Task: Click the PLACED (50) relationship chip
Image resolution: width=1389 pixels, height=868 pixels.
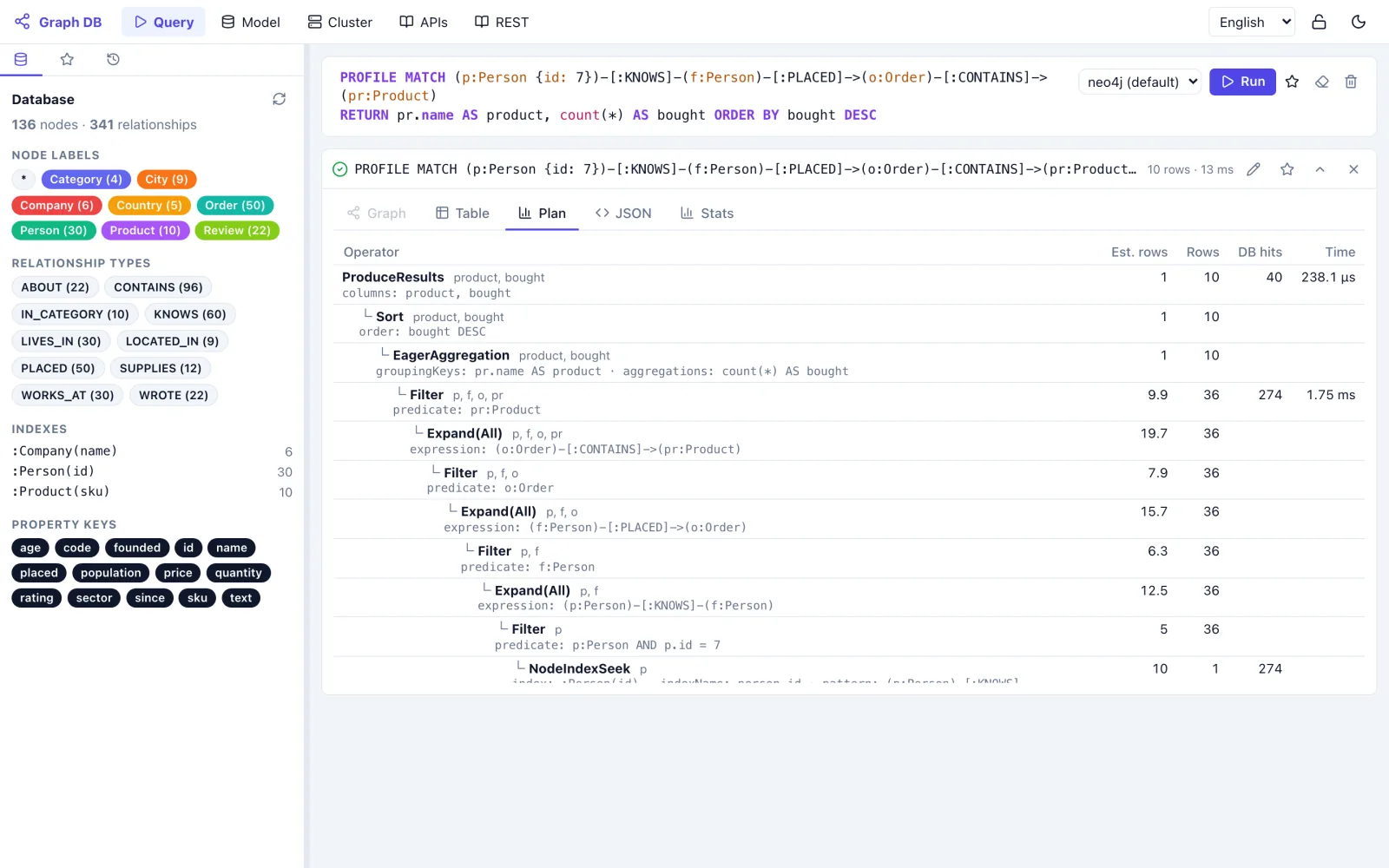Action: point(58,368)
